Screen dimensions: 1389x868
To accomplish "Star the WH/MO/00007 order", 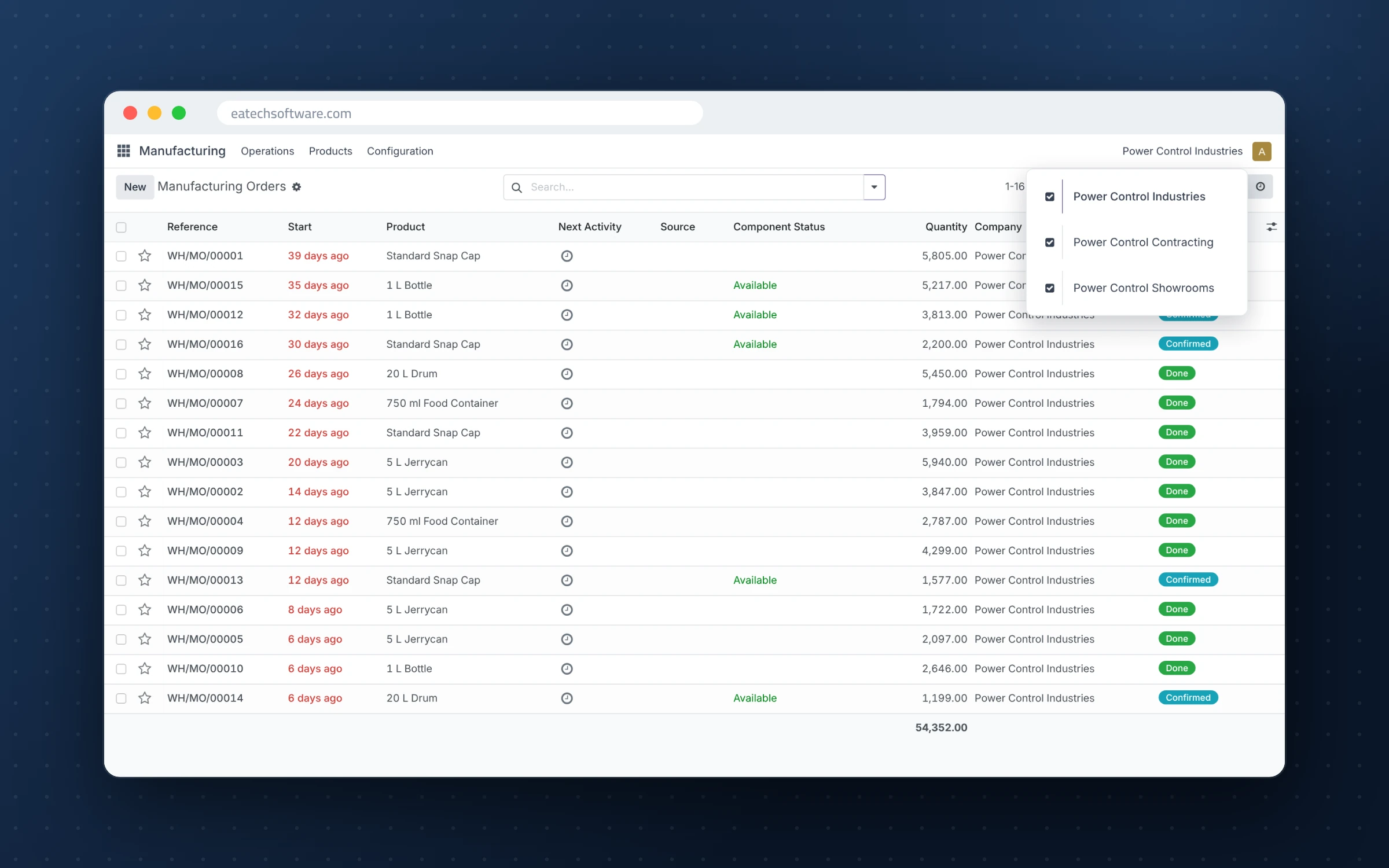I will coord(145,403).
